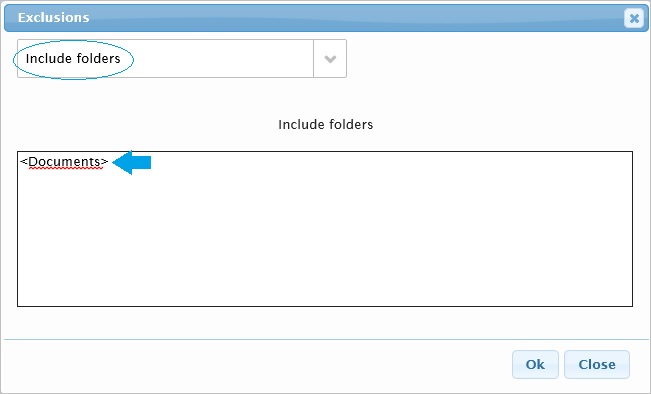The image size is (651, 394).
Task: Click the horizontal separator line above the buttons
Action: (326, 340)
